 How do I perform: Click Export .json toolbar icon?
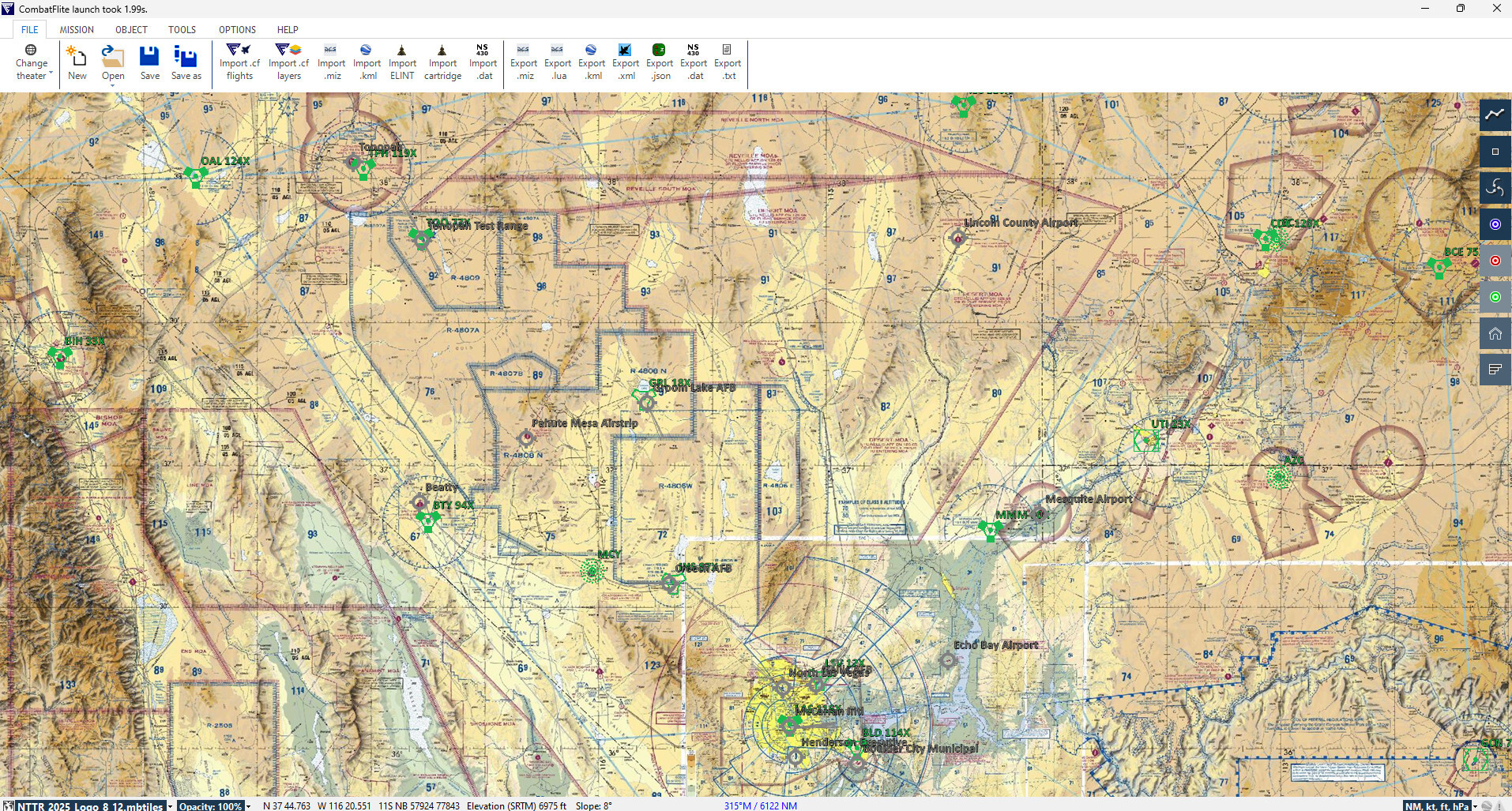coord(660,62)
